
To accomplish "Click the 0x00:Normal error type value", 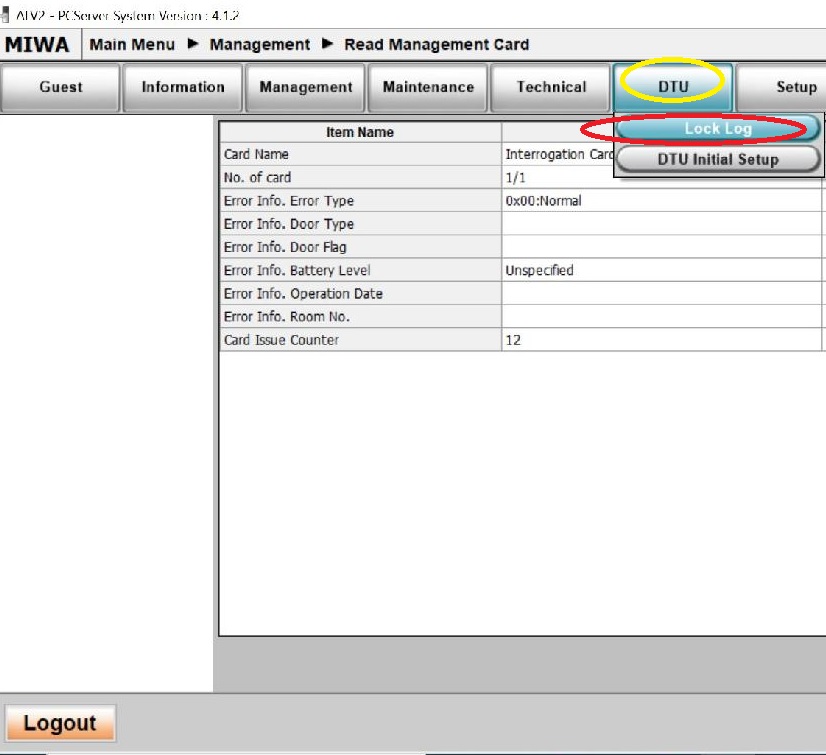I will click(543, 201).
